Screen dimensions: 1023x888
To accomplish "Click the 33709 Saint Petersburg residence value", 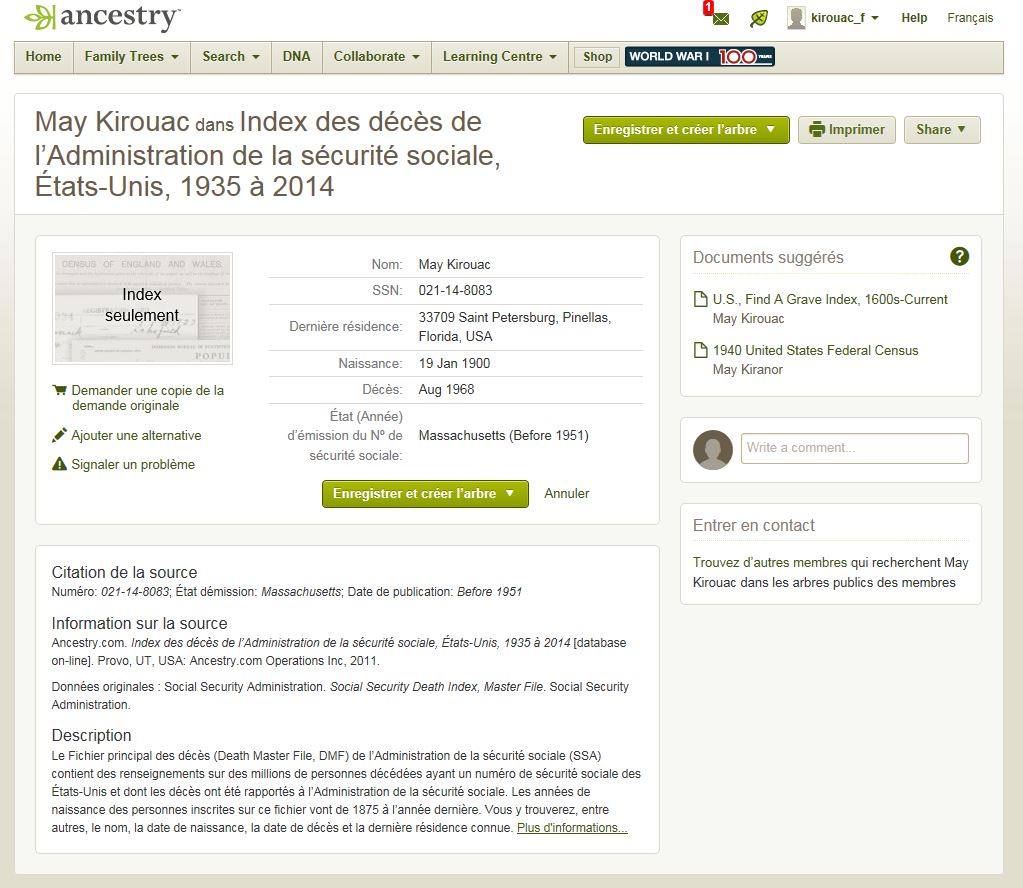I will pos(515,327).
